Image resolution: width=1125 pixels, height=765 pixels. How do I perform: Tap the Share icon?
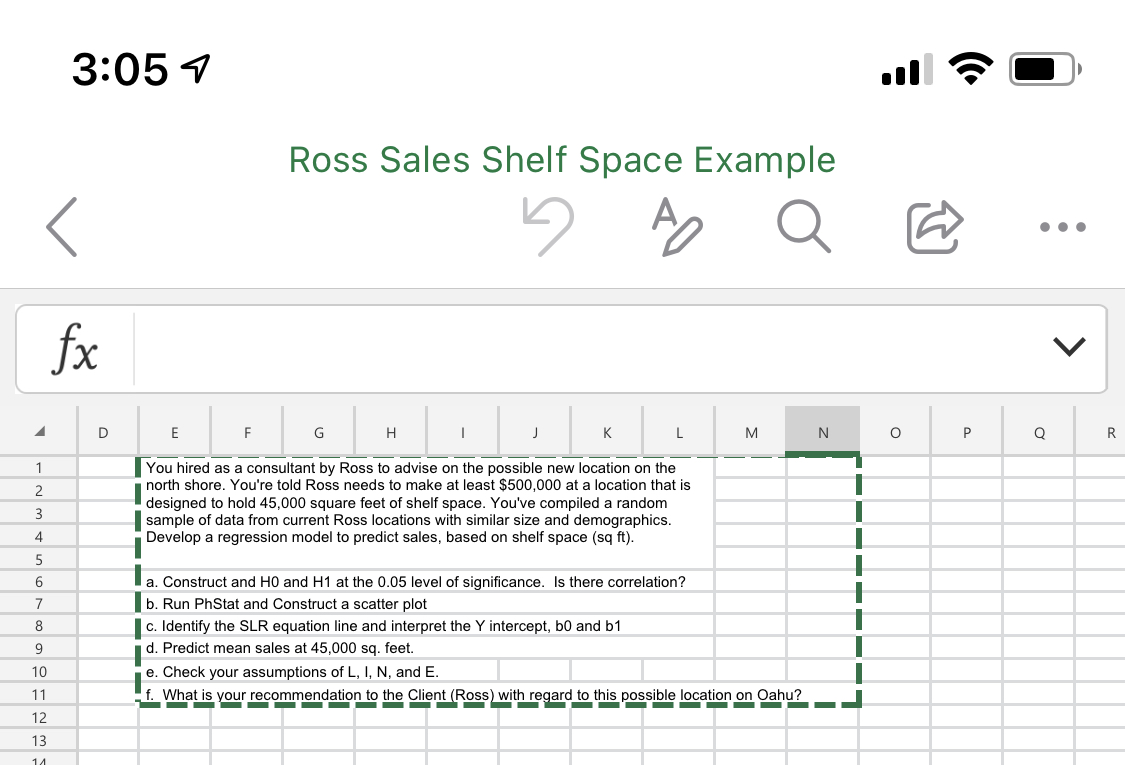[932, 227]
